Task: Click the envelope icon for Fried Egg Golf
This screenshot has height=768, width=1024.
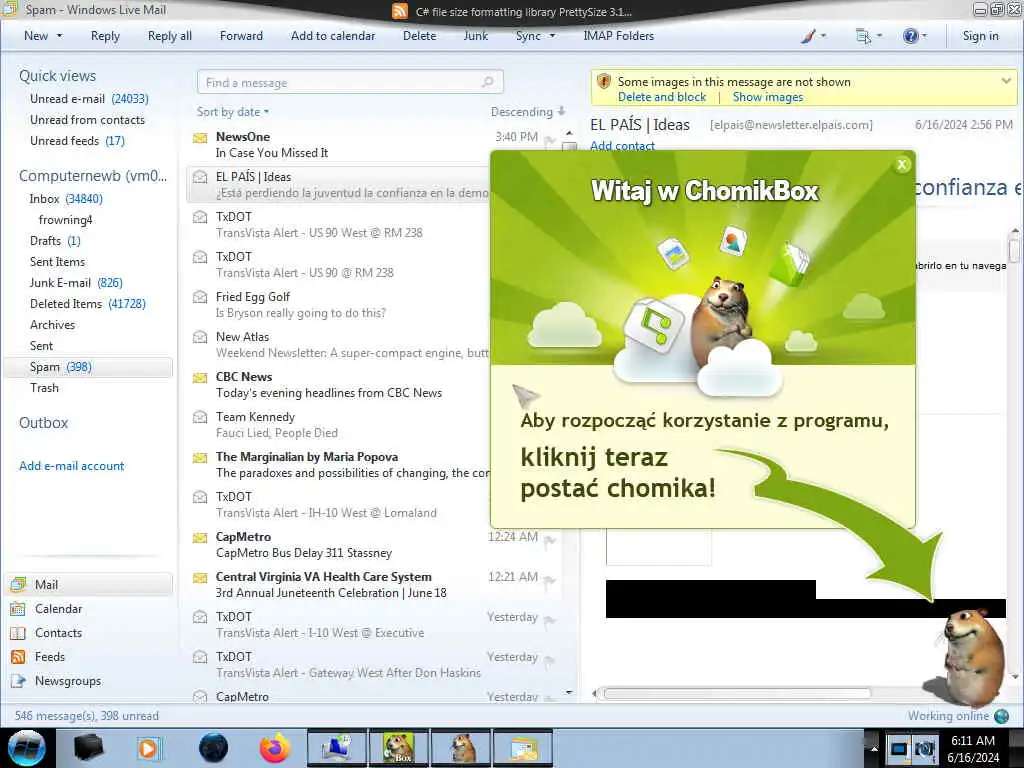Action: tap(200, 297)
